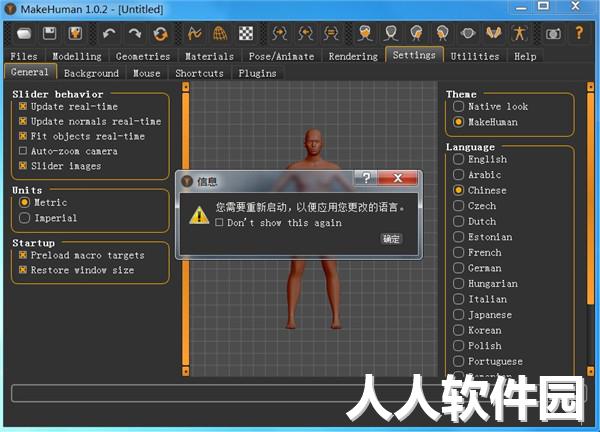This screenshot has width=600, height=432.
Task: Choose Native look theme
Action: 458,106
